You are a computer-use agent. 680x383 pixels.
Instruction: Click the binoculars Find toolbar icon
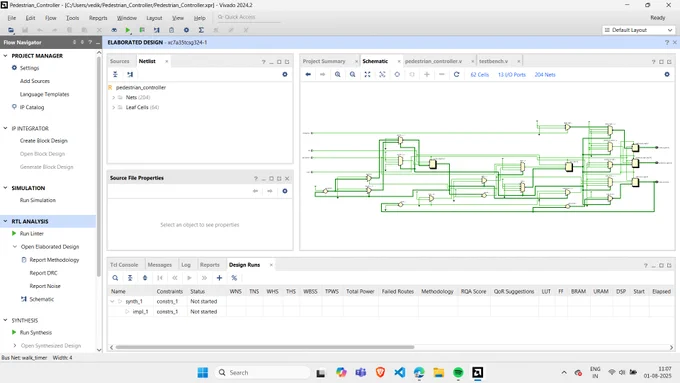(x=114, y=30)
